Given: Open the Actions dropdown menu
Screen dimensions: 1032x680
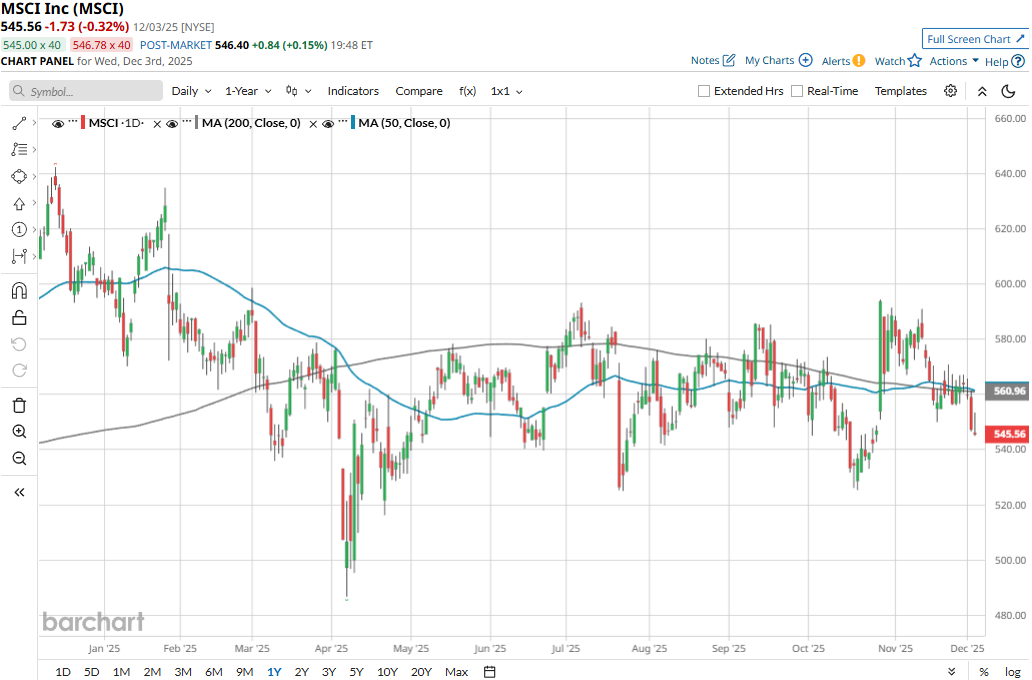Looking at the screenshot, I should (954, 61).
